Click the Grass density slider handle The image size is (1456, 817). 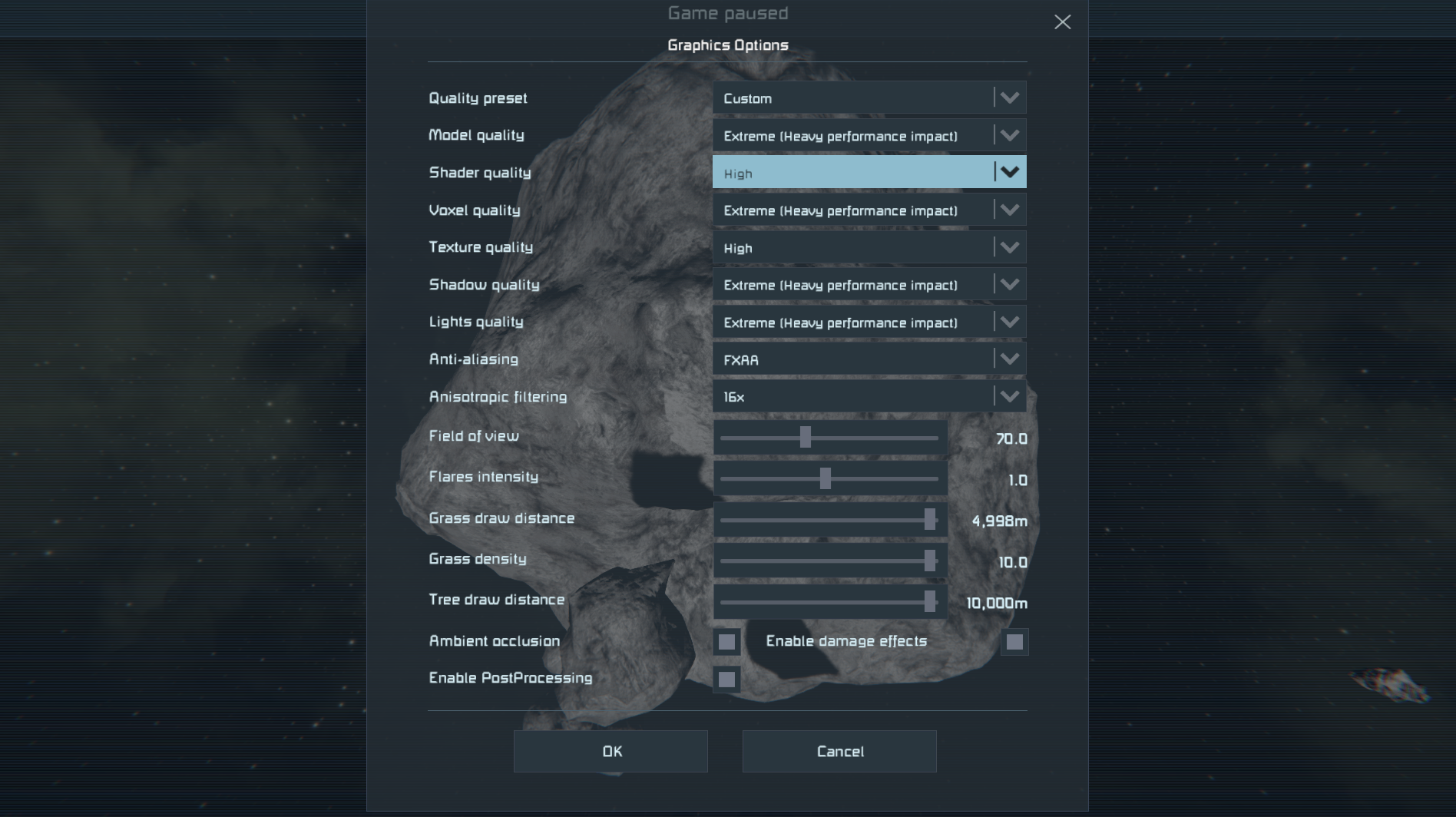coord(930,561)
